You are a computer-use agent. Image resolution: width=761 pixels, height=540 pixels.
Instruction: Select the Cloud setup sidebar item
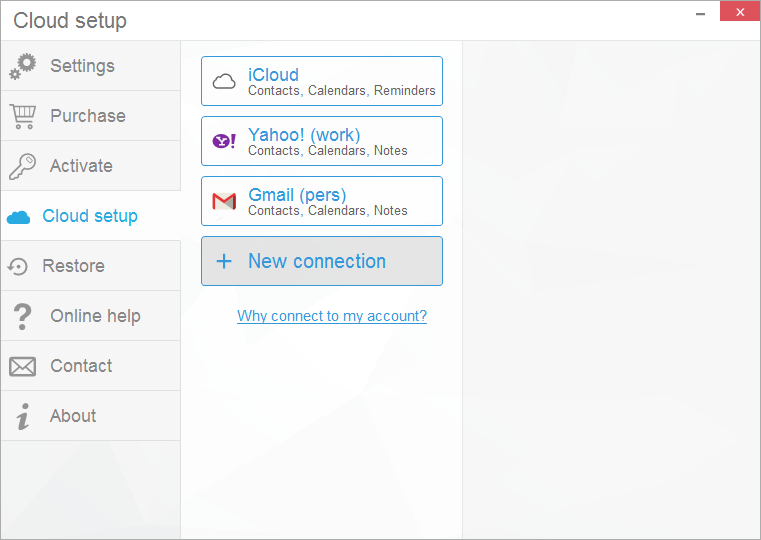91,216
